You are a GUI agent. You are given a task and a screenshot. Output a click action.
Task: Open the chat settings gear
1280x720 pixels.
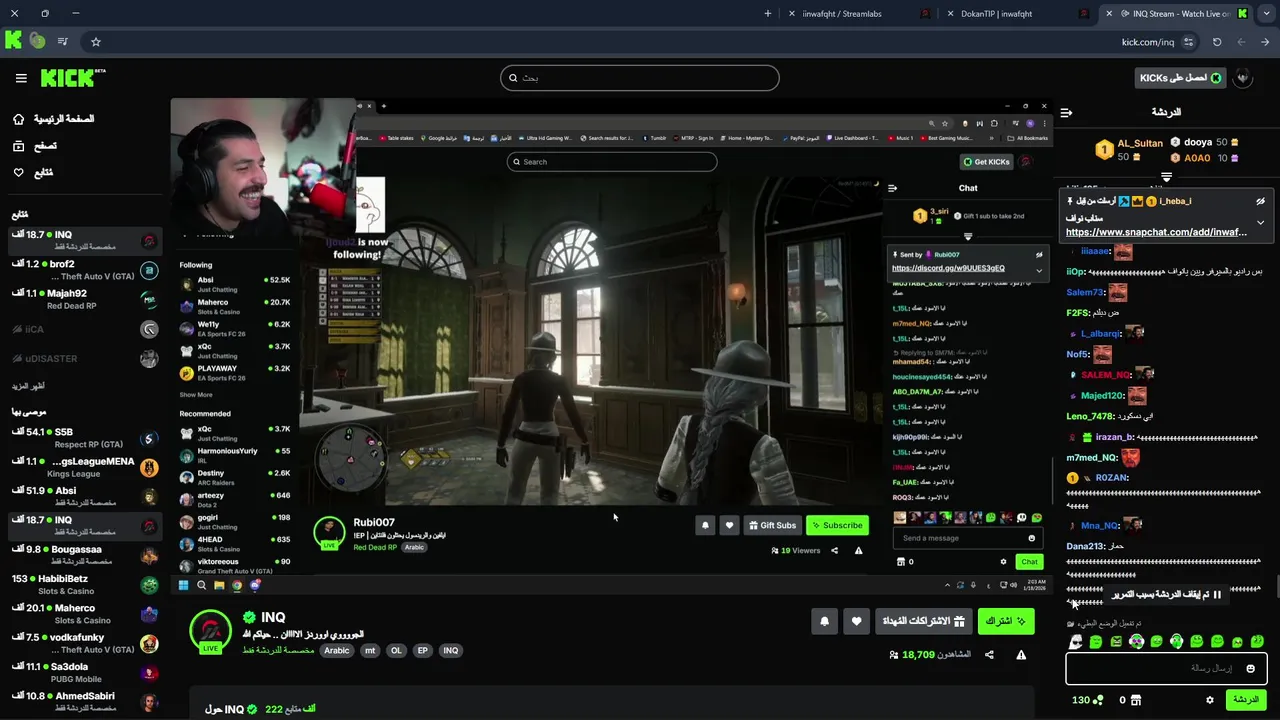pyautogui.click(x=1210, y=700)
